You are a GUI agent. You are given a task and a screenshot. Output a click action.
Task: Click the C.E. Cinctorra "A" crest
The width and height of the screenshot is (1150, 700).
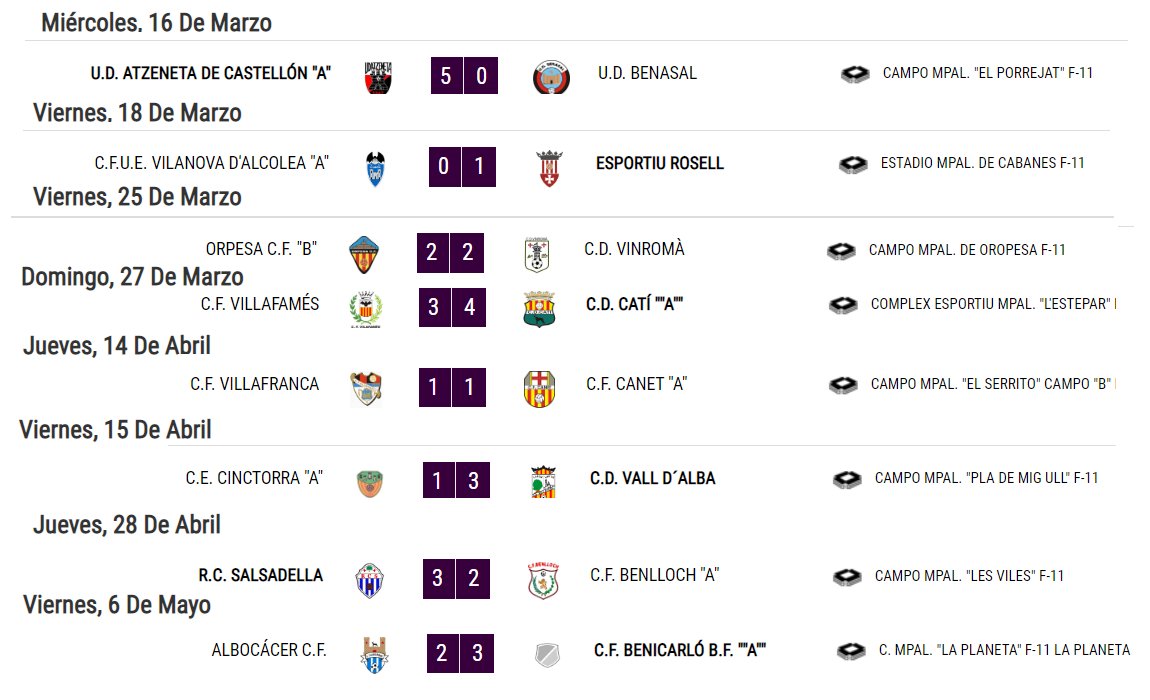[x=370, y=484]
